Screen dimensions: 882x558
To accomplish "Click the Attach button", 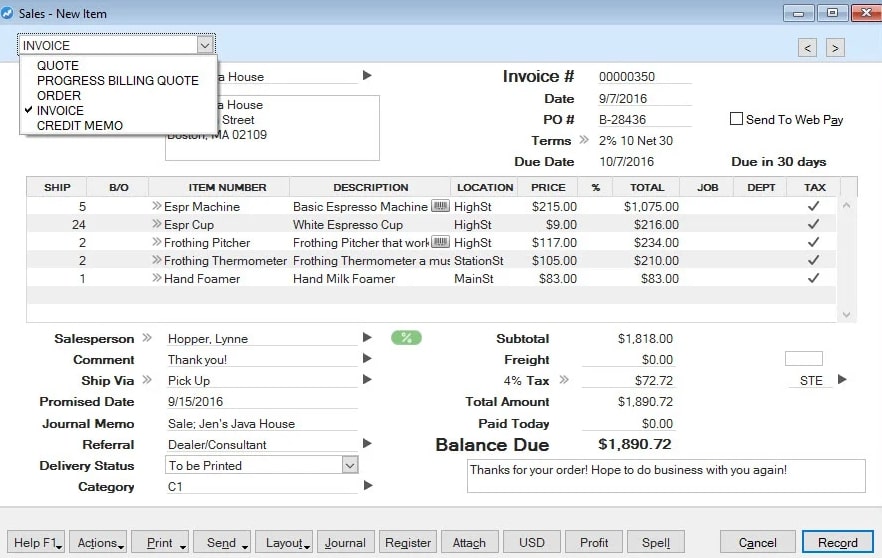I will click(470, 542).
